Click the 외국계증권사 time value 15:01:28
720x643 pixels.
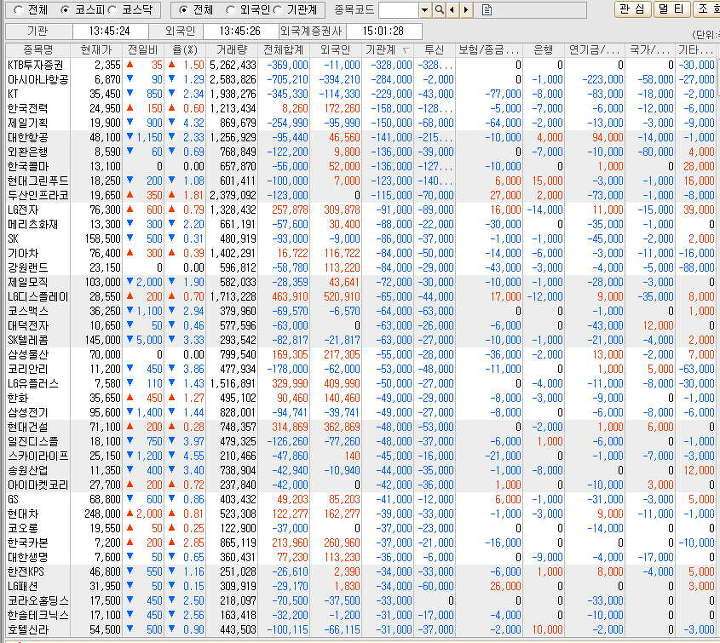[383, 31]
